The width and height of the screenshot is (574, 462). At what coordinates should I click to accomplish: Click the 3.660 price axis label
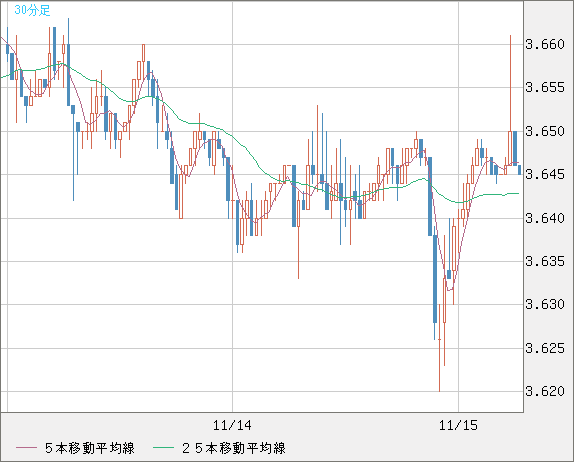(545, 44)
